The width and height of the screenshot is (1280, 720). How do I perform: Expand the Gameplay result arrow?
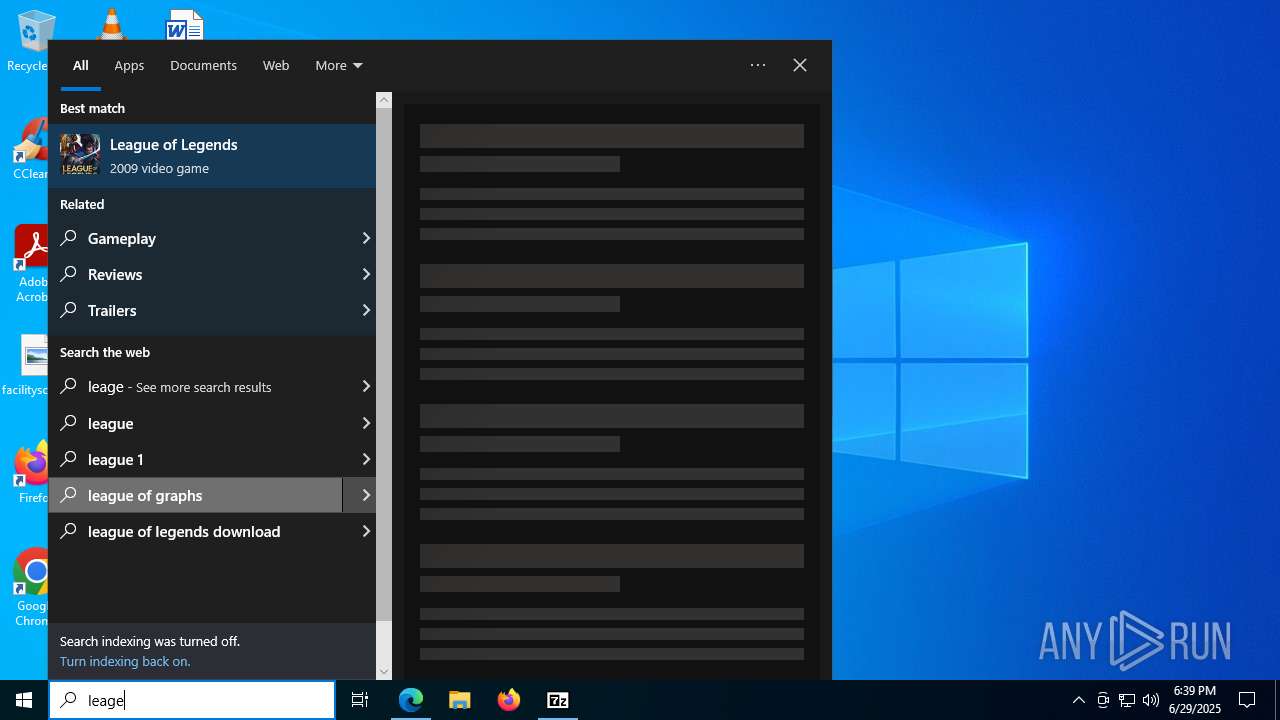pos(366,238)
